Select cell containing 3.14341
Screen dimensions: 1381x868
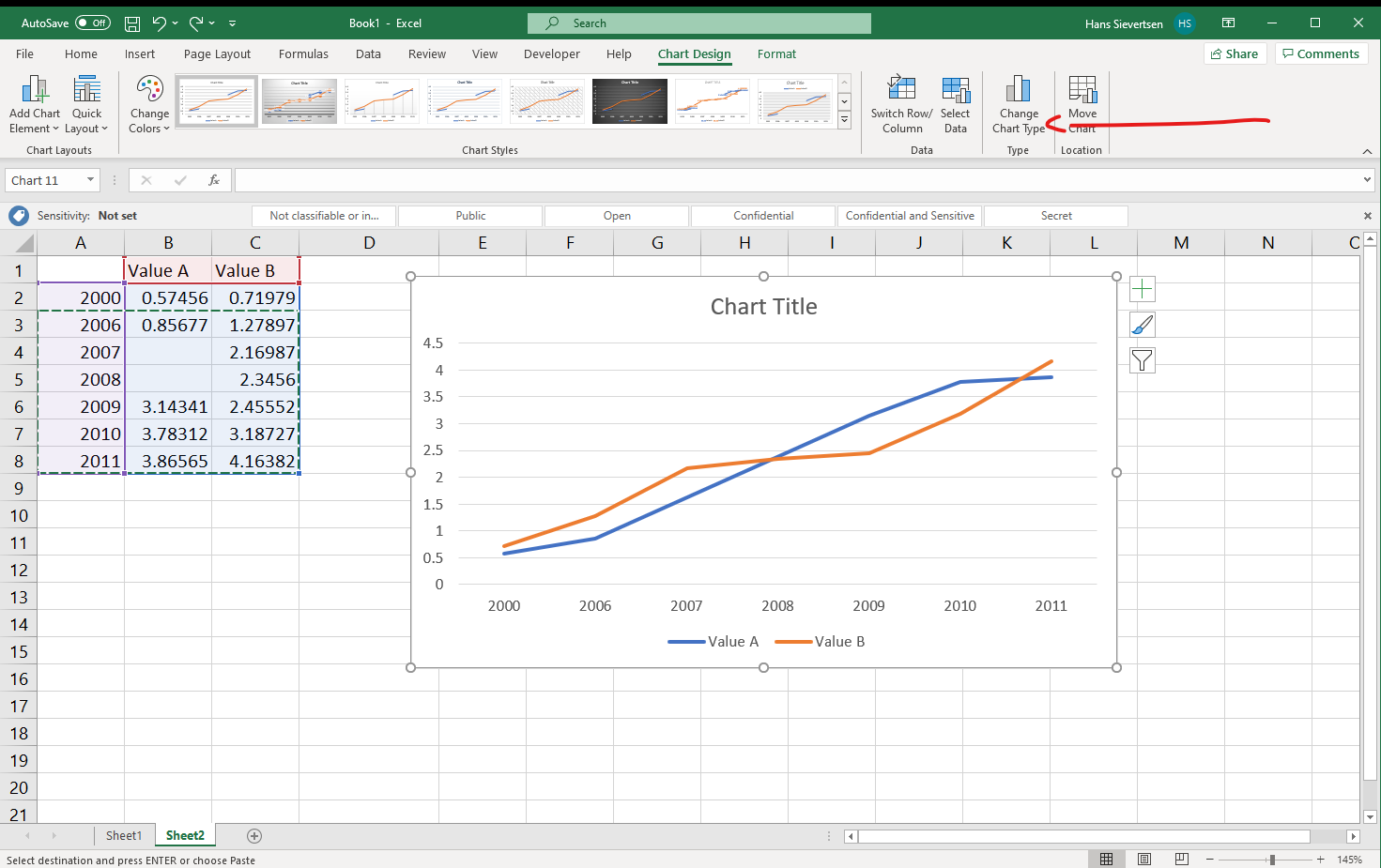[168, 406]
